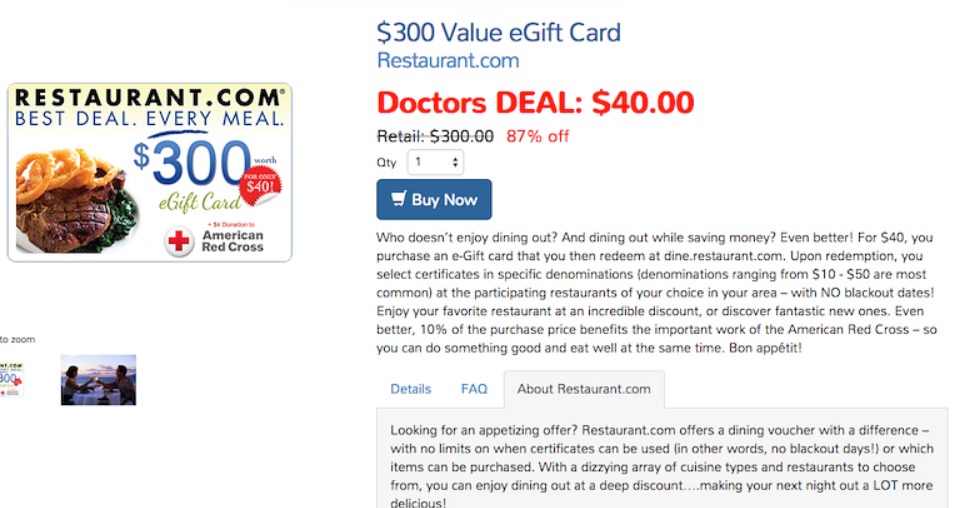968x508 pixels.
Task: Open the FAQ tab
Action: click(474, 389)
